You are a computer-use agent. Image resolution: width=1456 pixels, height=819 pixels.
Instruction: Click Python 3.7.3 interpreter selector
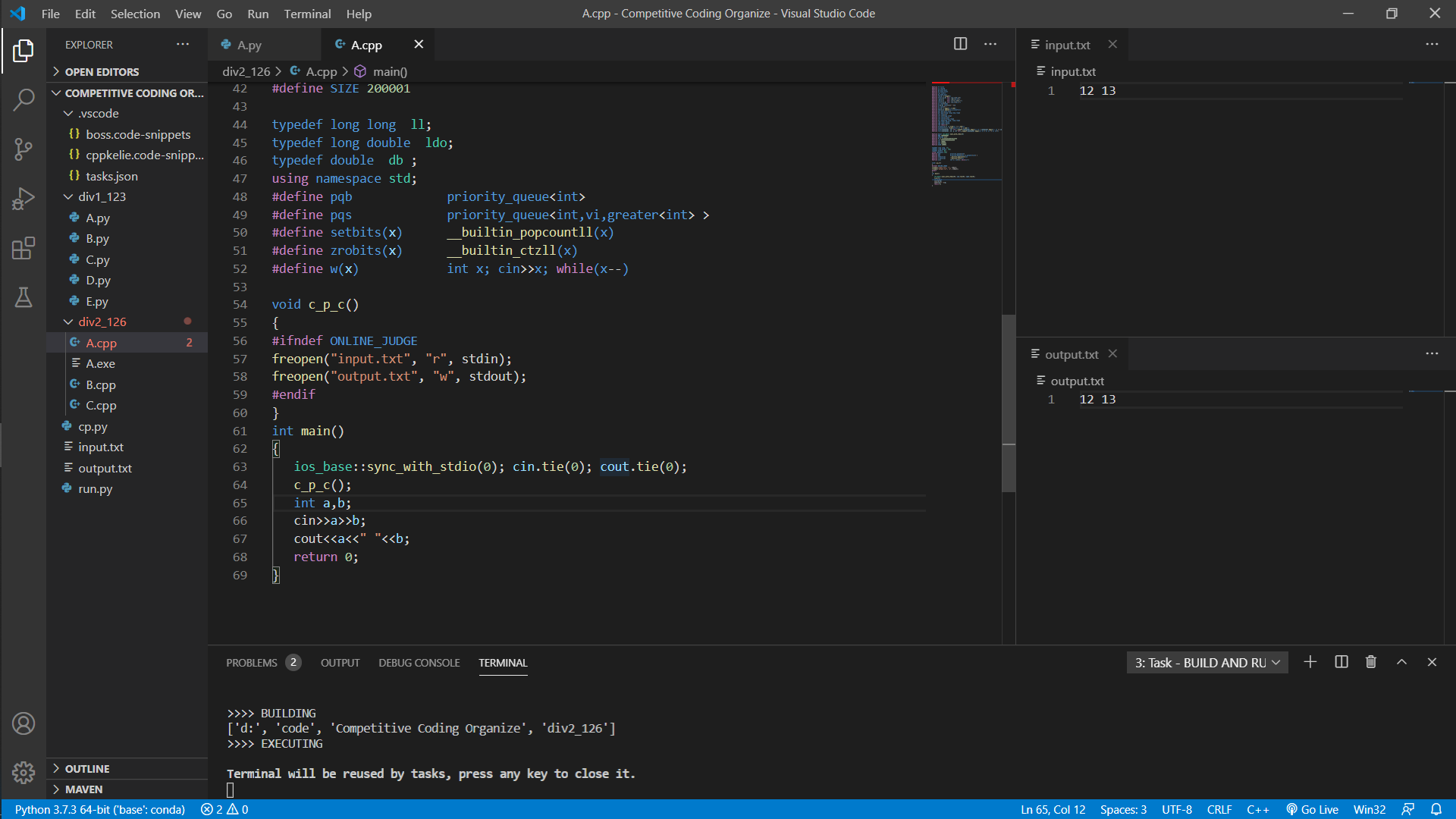click(99, 809)
